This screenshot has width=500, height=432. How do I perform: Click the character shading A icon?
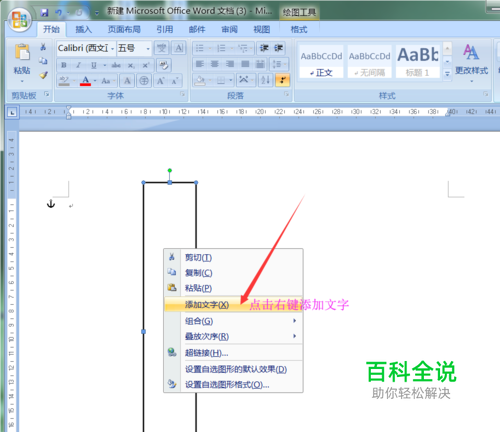point(127,81)
